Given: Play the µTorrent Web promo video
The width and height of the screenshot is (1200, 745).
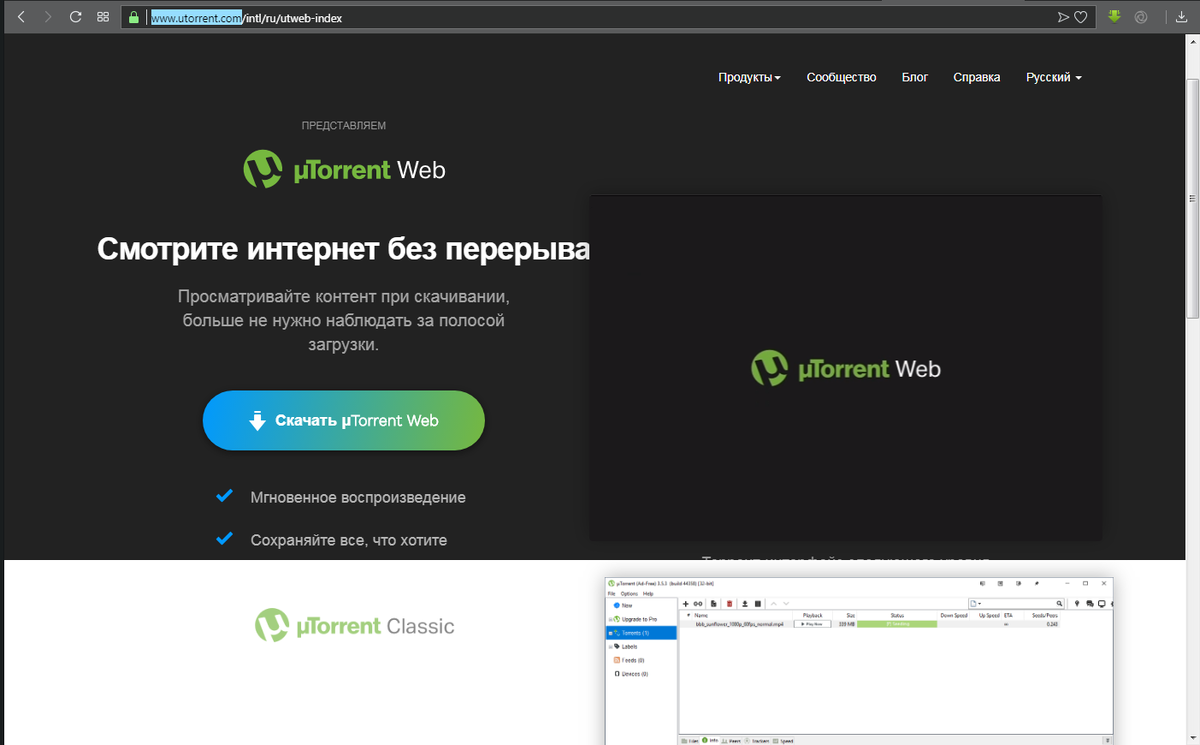Looking at the screenshot, I should [x=845, y=368].
